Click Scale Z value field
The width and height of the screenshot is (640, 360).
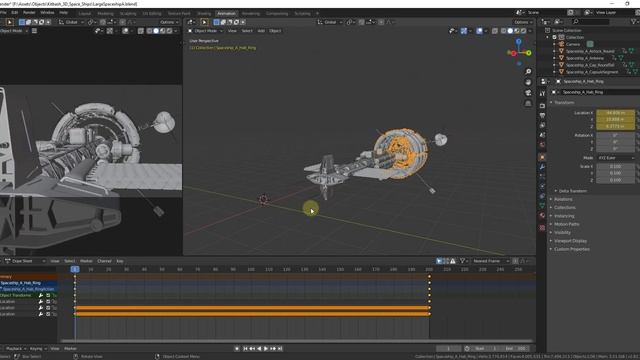click(x=616, y=180)
